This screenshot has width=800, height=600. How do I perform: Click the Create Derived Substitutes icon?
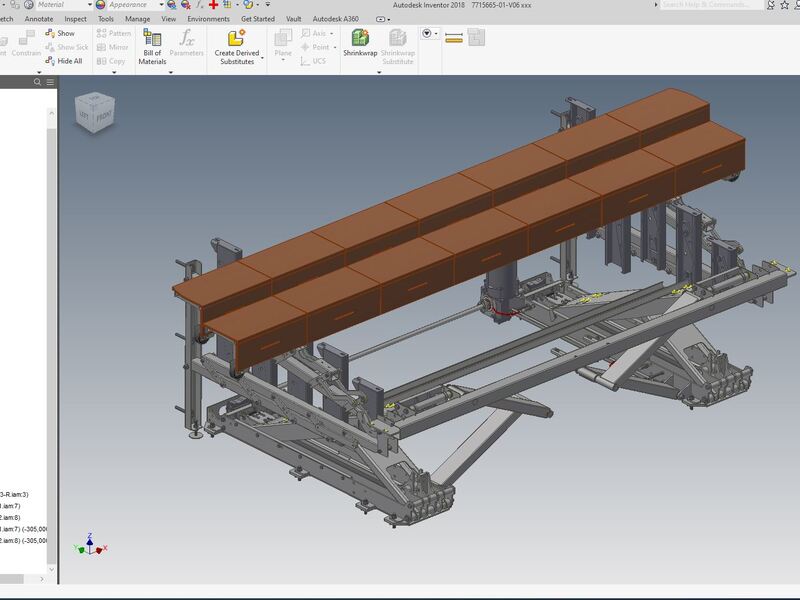(237, 38)
